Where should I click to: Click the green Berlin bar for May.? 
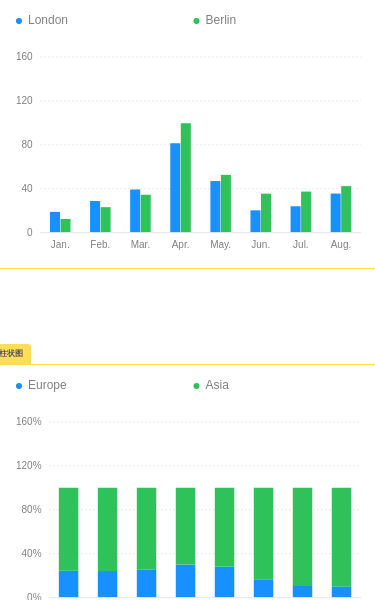click(x=226, y=204)
